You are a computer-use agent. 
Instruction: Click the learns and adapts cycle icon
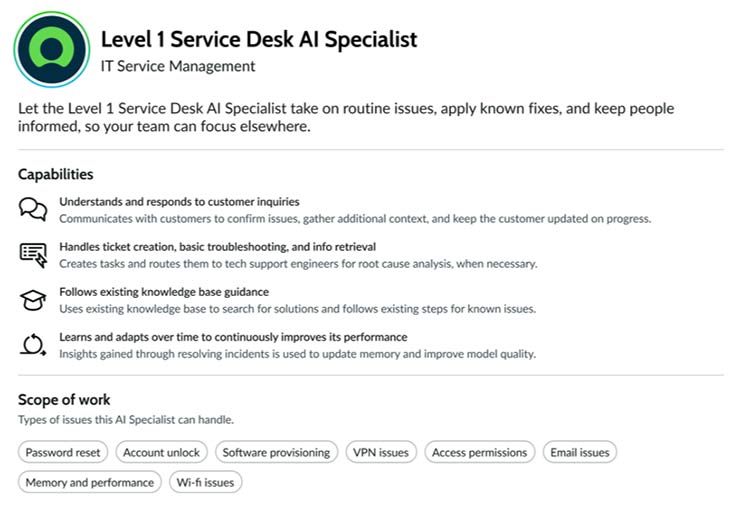click(33, 345)
